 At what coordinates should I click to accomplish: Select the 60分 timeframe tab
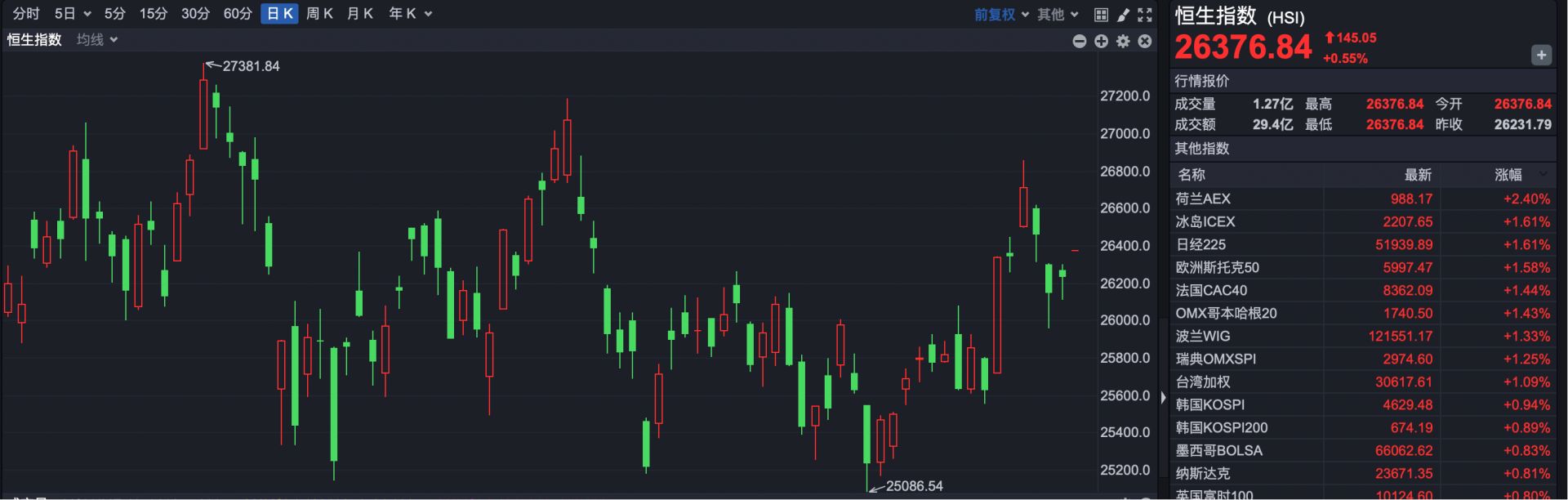238,14
